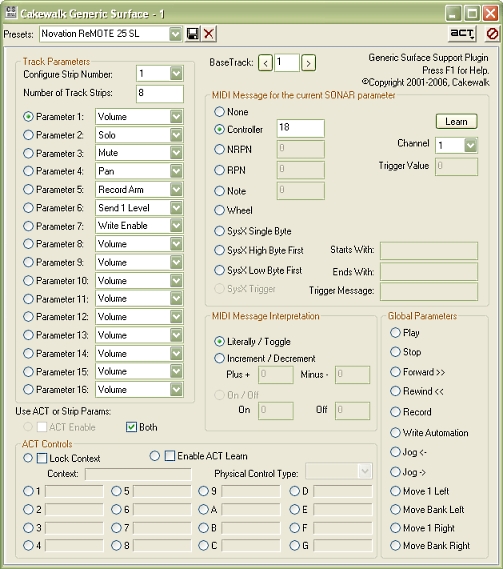Click the red disable circle icon
The width and height of the screenshot is (503, 569).
pyautogui.click(x=492, y=34)
